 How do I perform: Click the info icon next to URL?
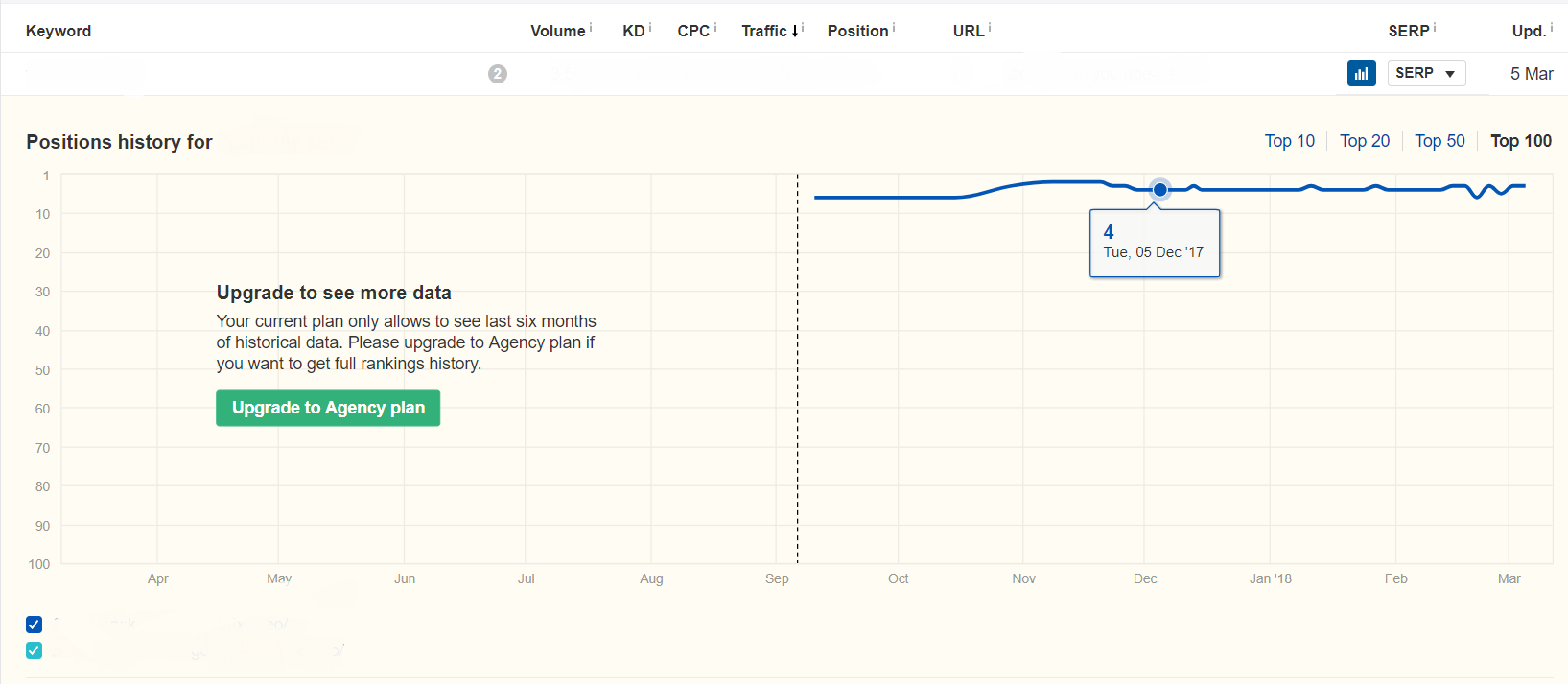pos(990,28)
